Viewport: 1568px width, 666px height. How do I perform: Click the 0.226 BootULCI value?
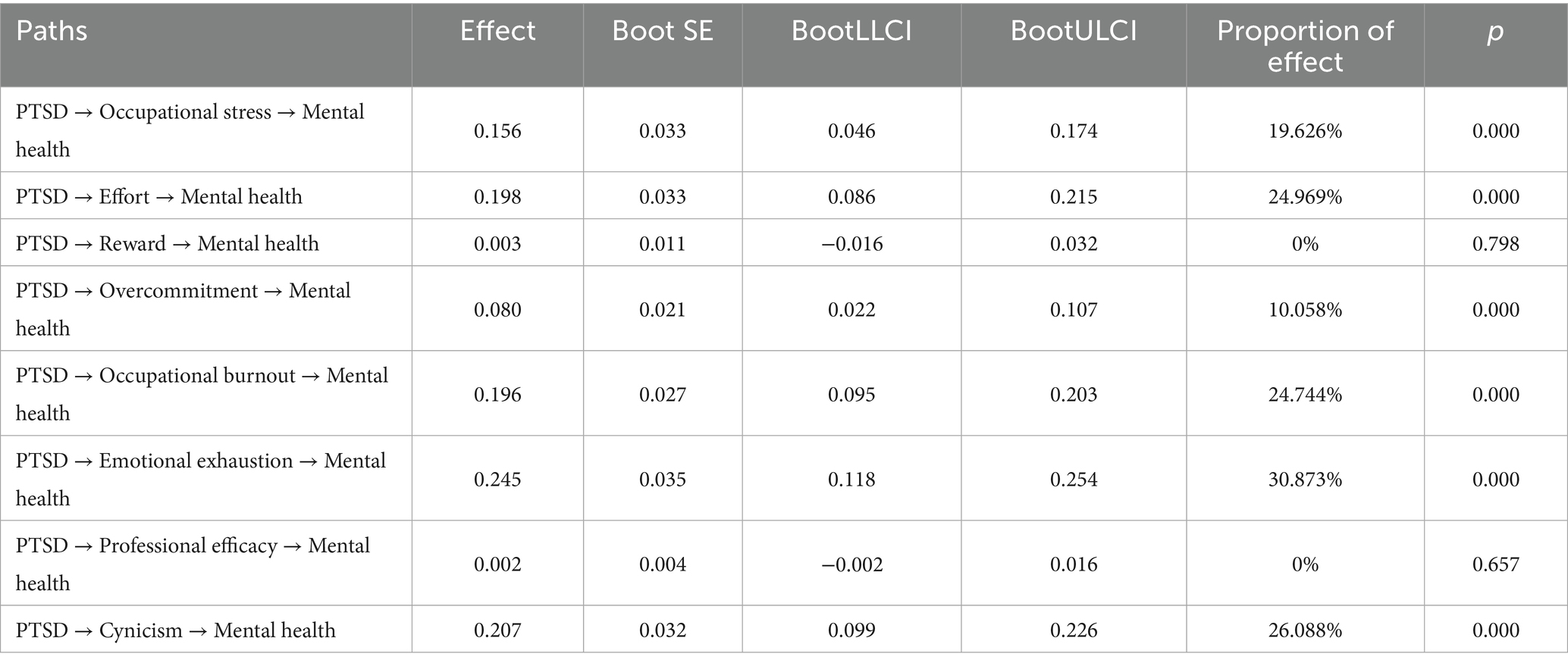(1073, 630)
